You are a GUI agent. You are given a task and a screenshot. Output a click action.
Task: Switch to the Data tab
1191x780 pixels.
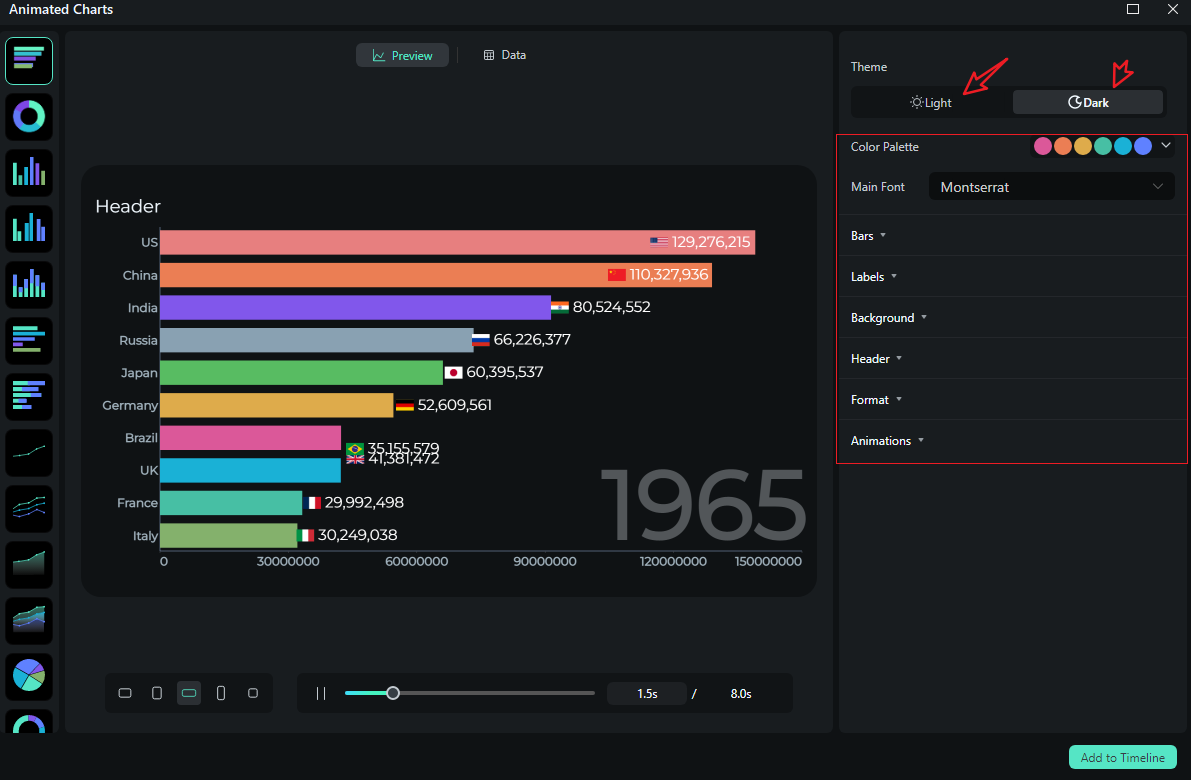(x=504, y=55)
